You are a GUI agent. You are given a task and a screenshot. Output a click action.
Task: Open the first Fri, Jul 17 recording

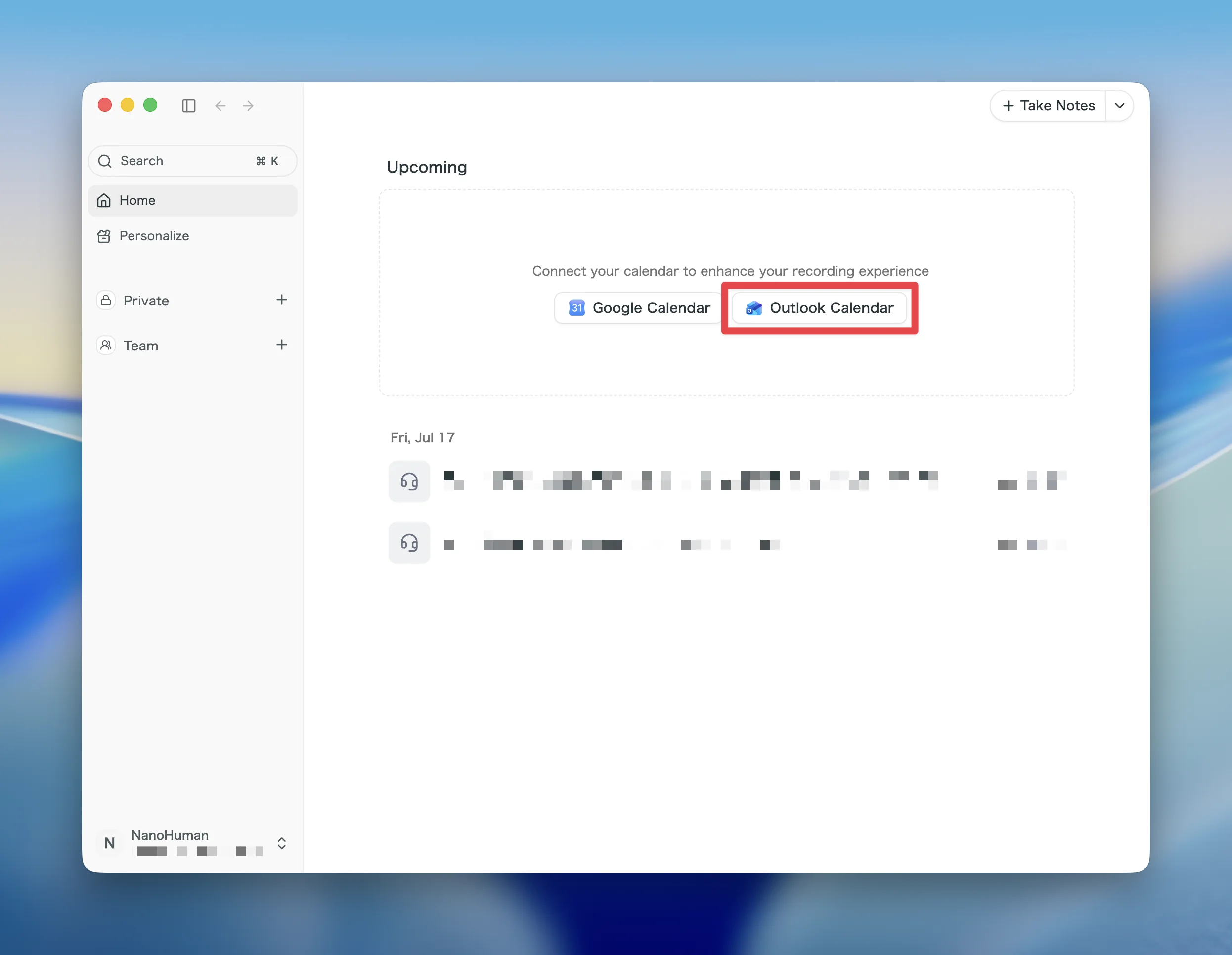pos(728,481)
